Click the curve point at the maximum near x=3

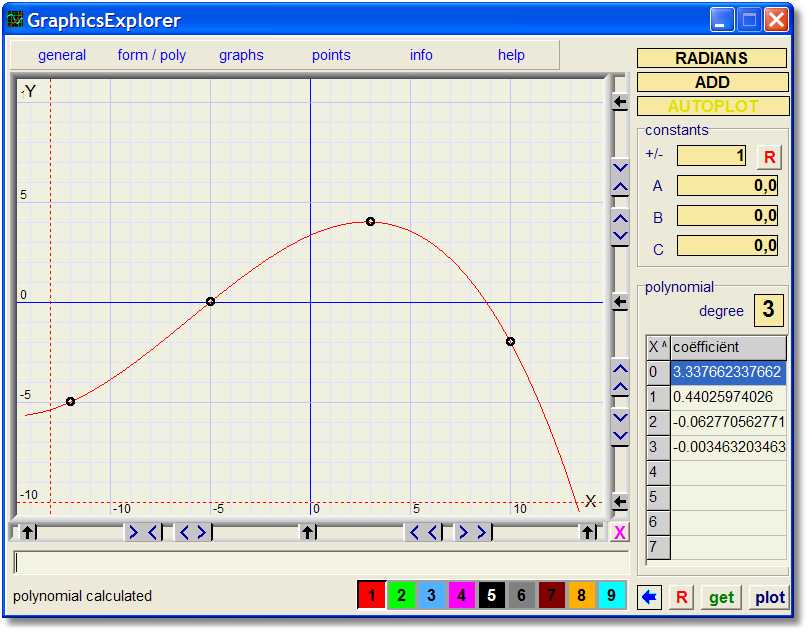coord(370,222)
